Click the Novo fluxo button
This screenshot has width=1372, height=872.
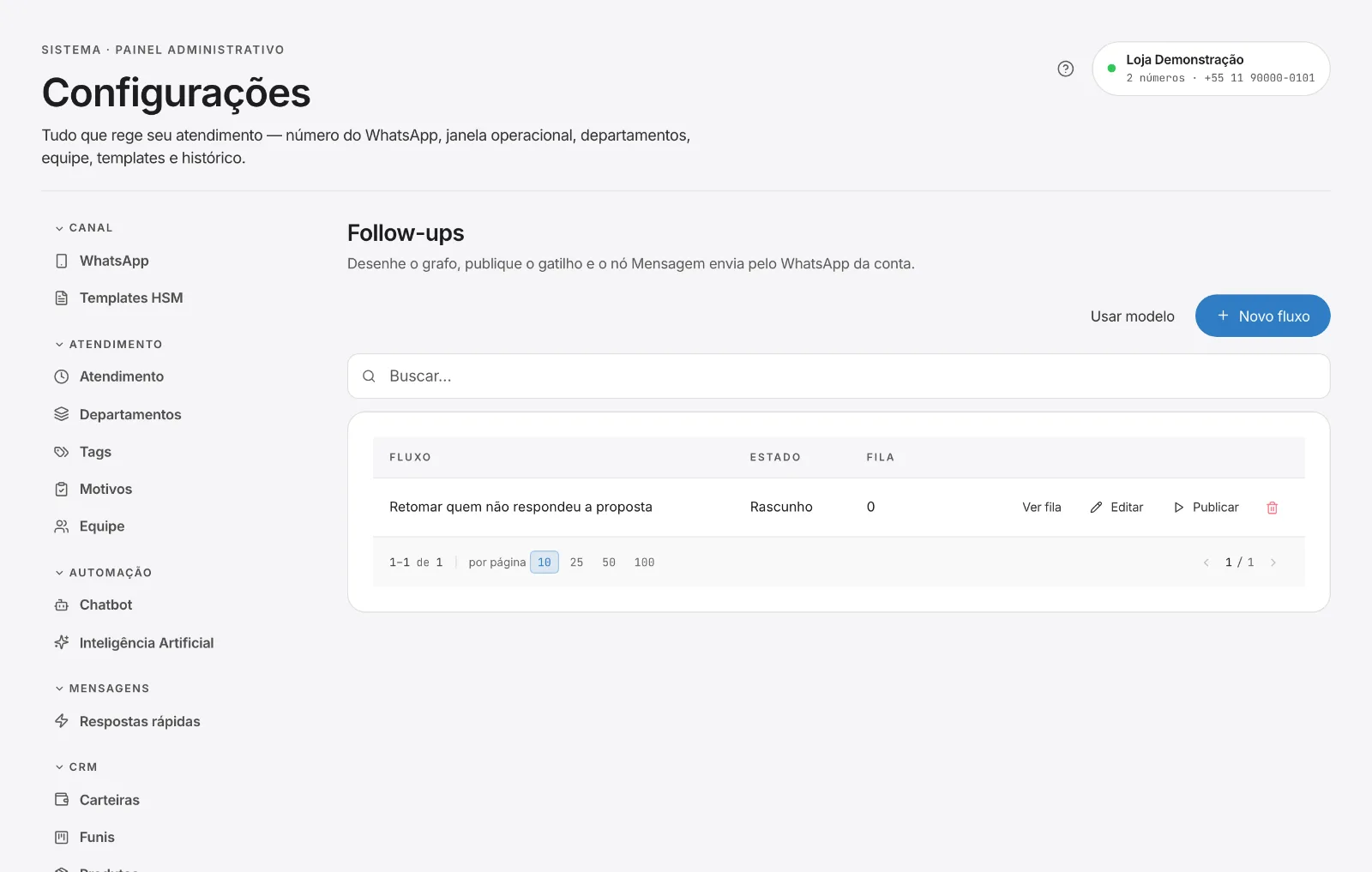pos(1262,316)
